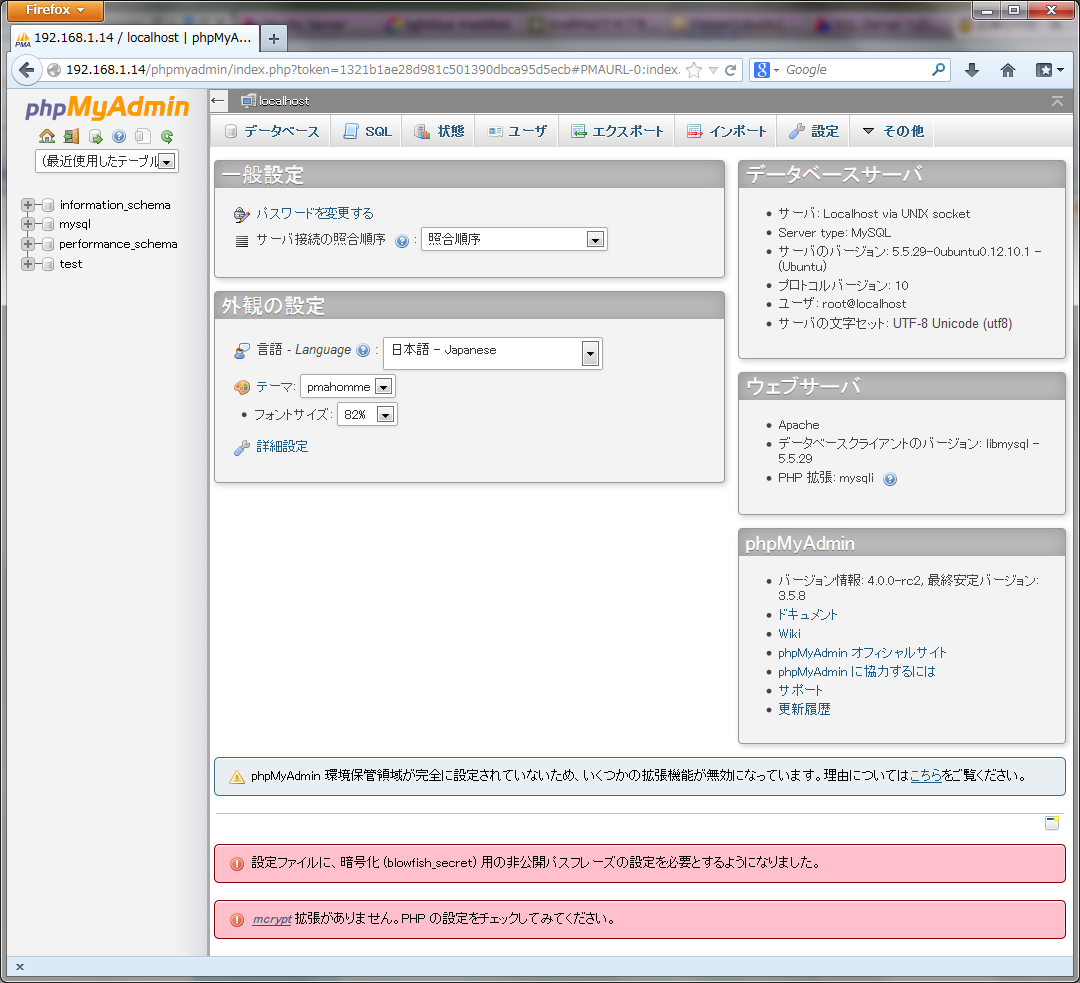Viewport: 1080px width, 983px height.
Task: Click help icon beside Language label
Action: tap(363, 350)
